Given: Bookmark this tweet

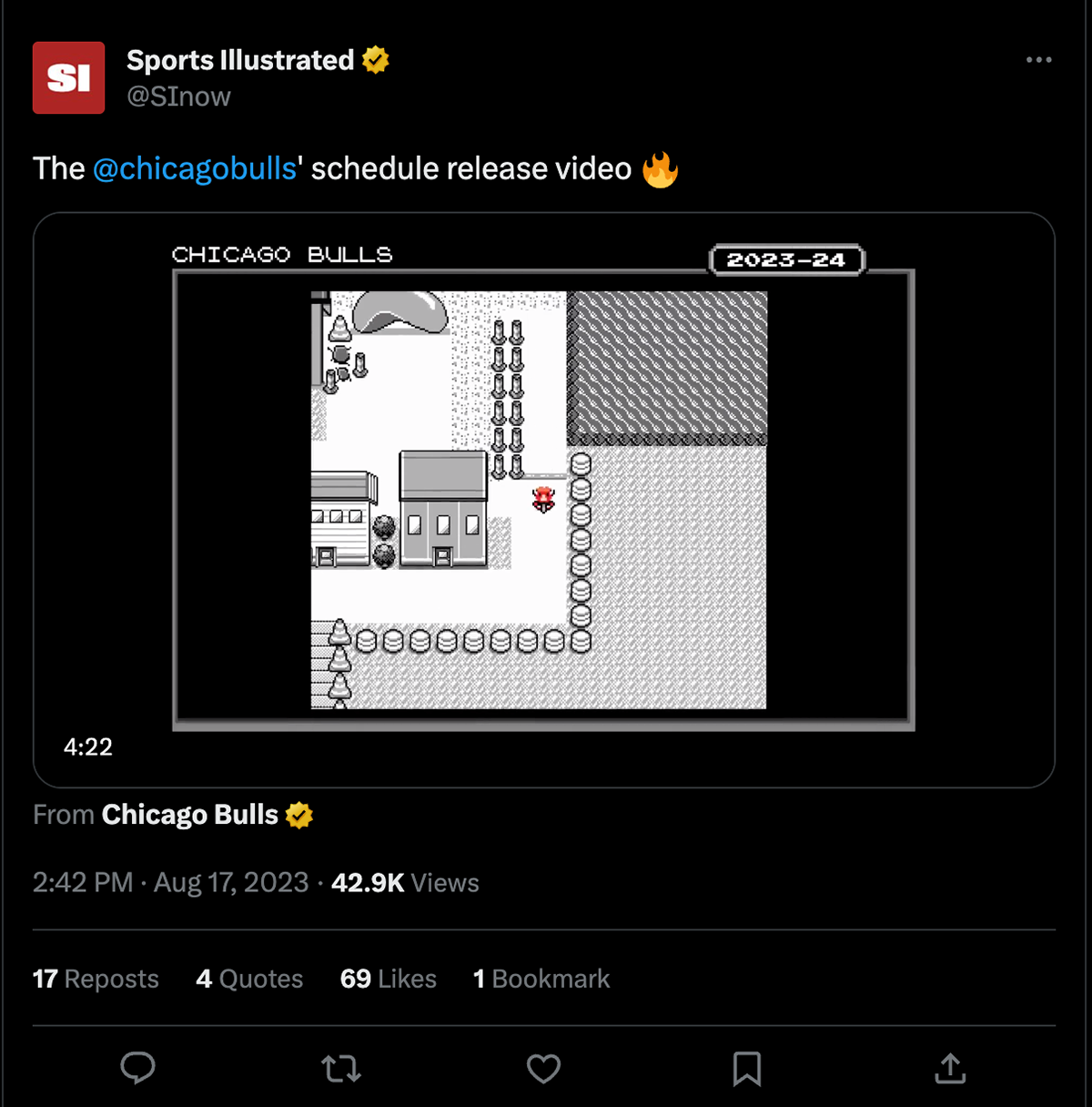Looking at the screenshot, I should tap(746, 1068).
